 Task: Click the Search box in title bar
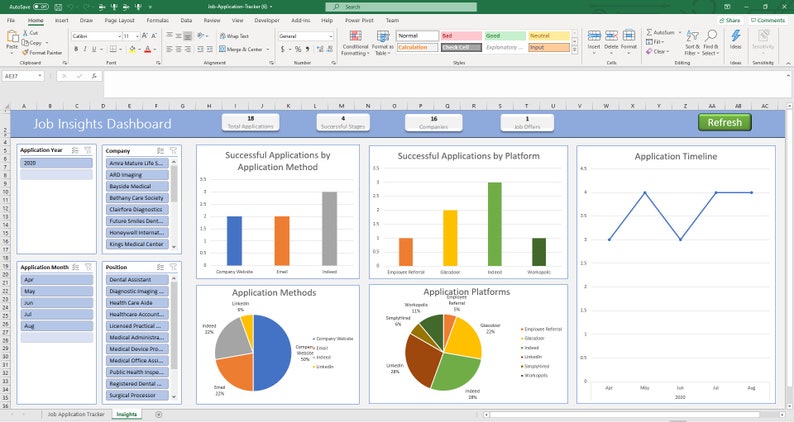(x=401, y=7)
